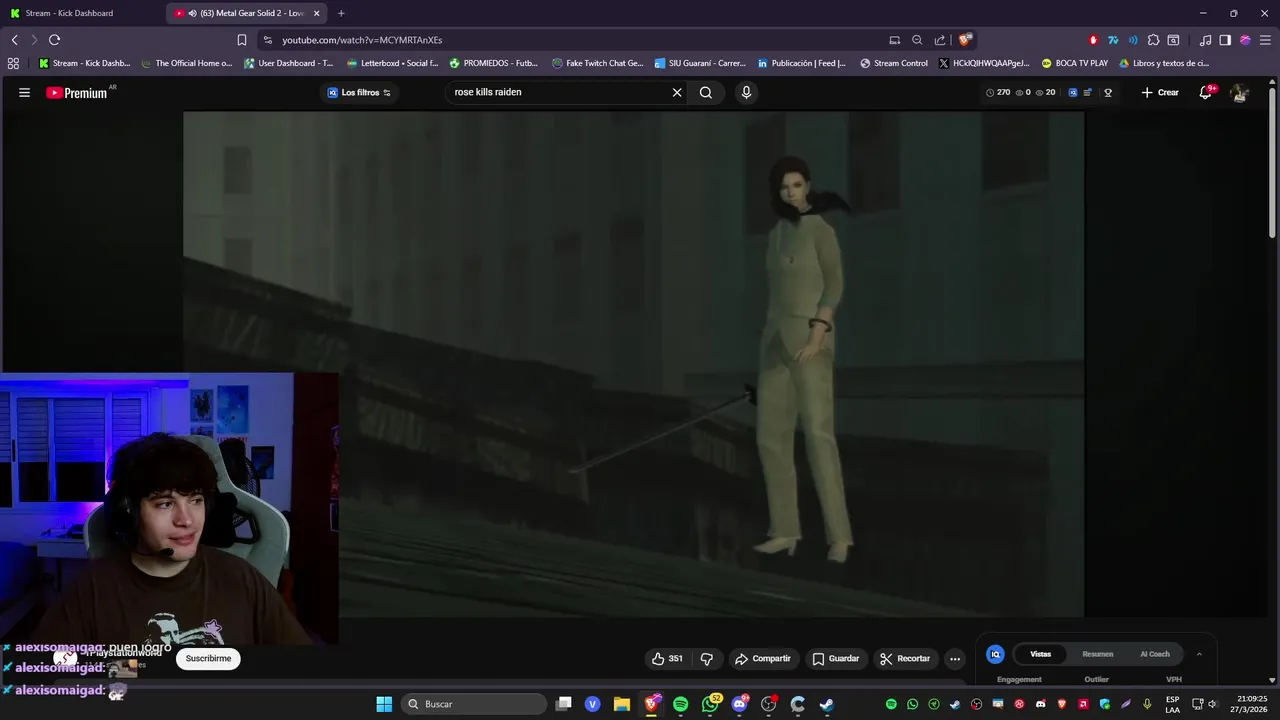The height and width of the screenshot is (720, 1280).
Task: Open a new browser tab
Action: (341, 13)
